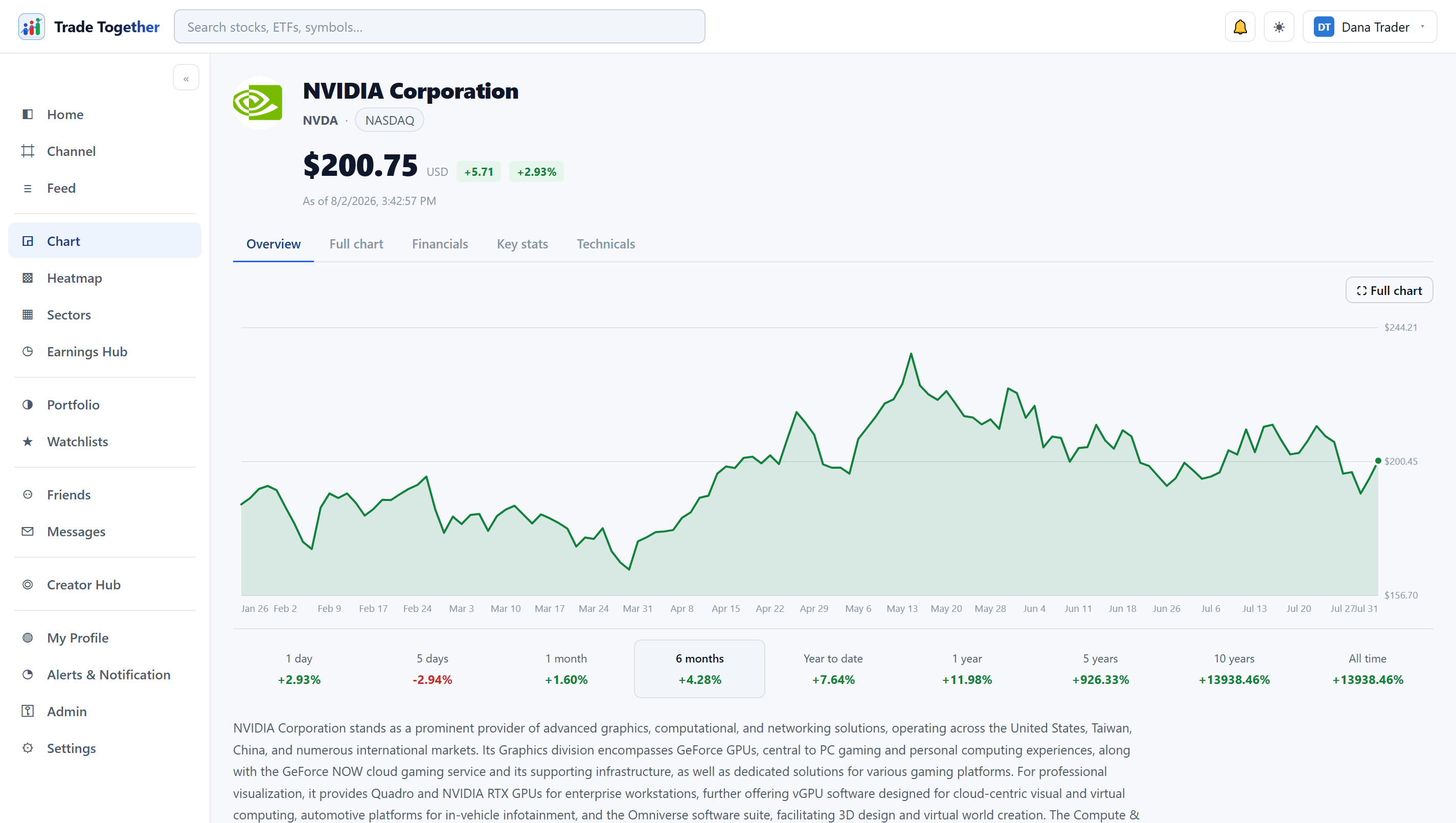This screenshot has width=1456, height=823.
Task: Click the Channel hash icon
Action: pyautogui.click(x=28, y=151)
